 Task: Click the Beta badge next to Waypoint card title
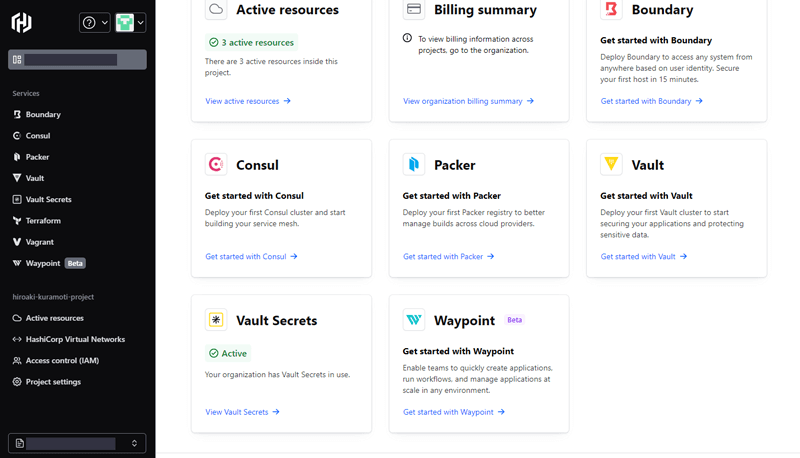[514, 320]
